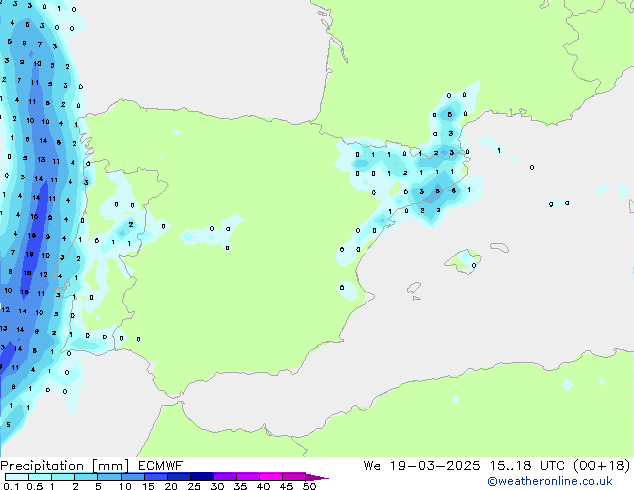The image size is (634, 490).
Task: Click the "We" weekday abbreviation
Action: [372, 466]
